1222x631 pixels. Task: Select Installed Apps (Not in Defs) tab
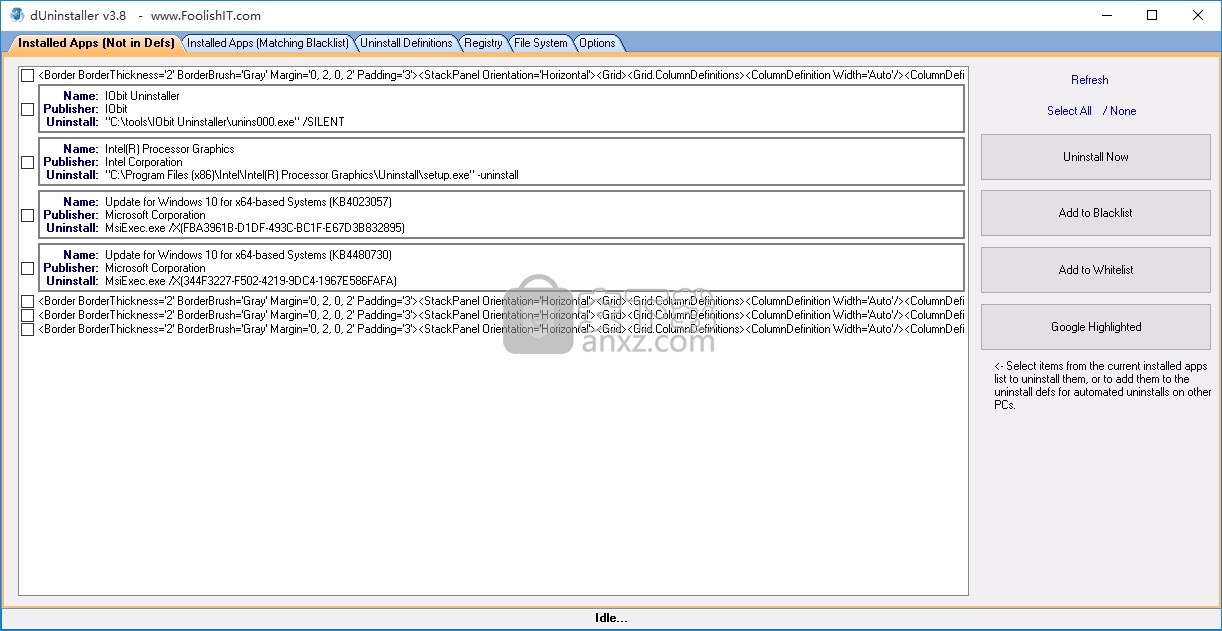click(96, 43)
